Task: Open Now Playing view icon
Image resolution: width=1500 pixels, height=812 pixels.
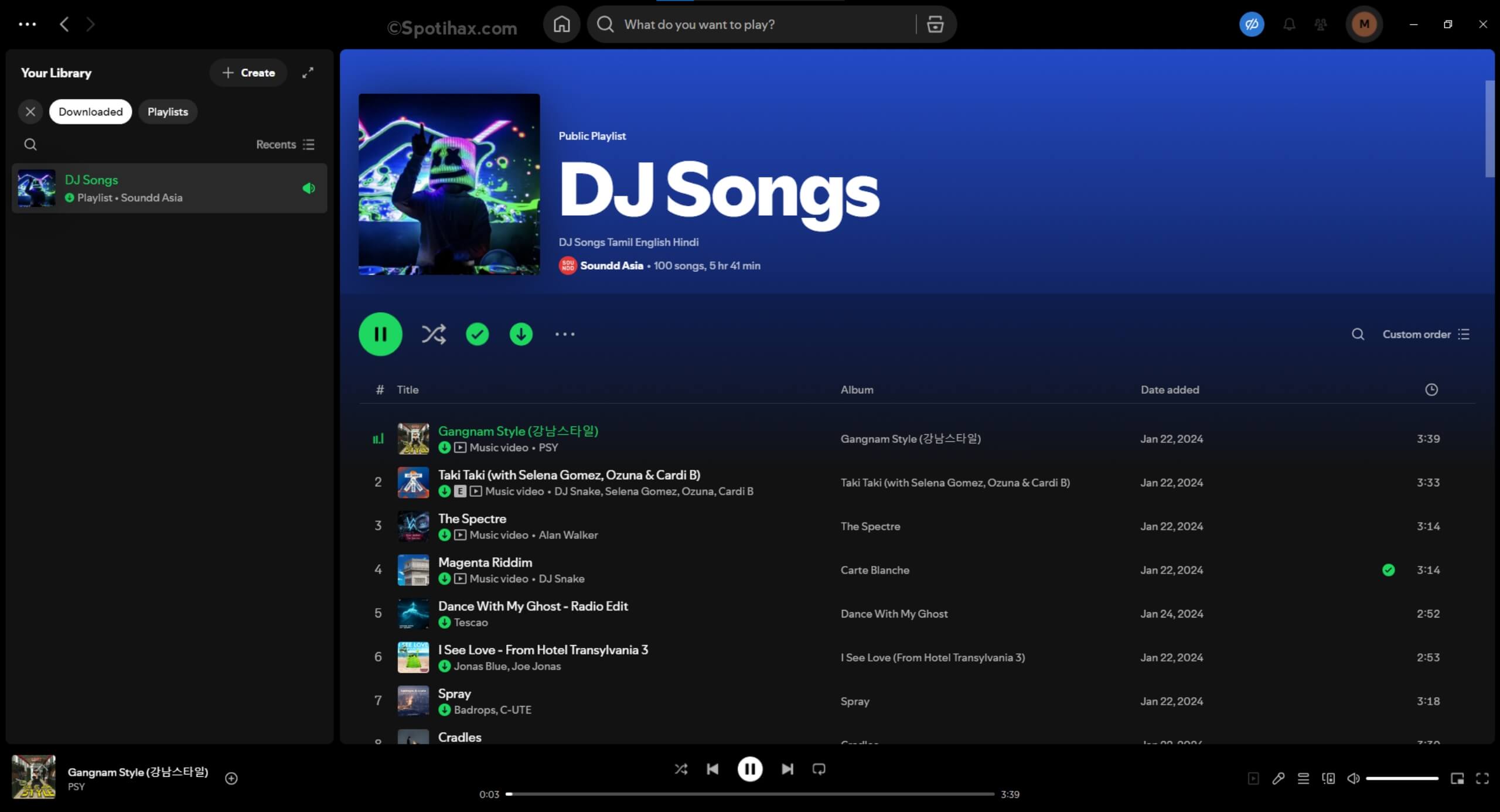Action: pos(1253,779)
